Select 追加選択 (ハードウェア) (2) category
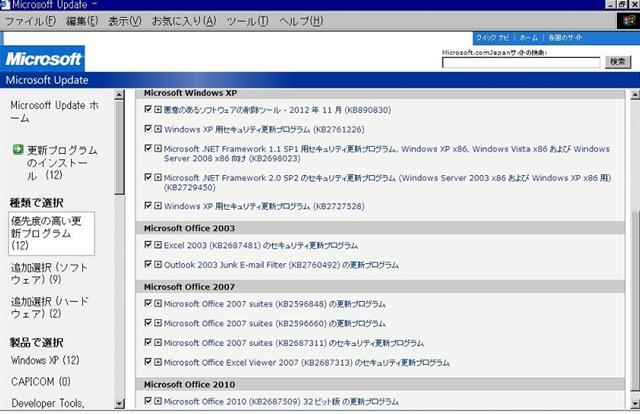The width and height of the screenshot is (640, 414). (49, 307)
